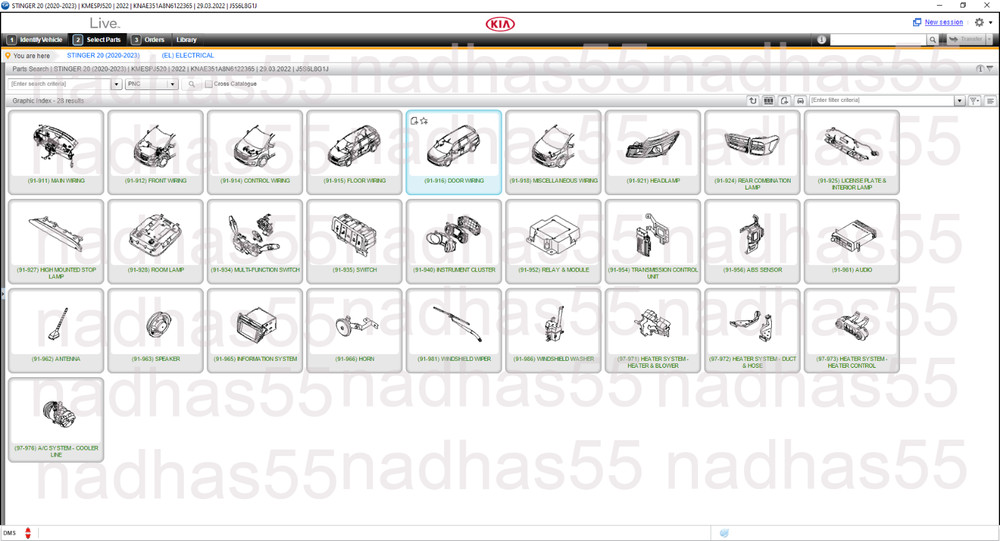Open the (91-940) Instrument Cluster thumbnail
The image size is (1000, 541).
point(454,242)
